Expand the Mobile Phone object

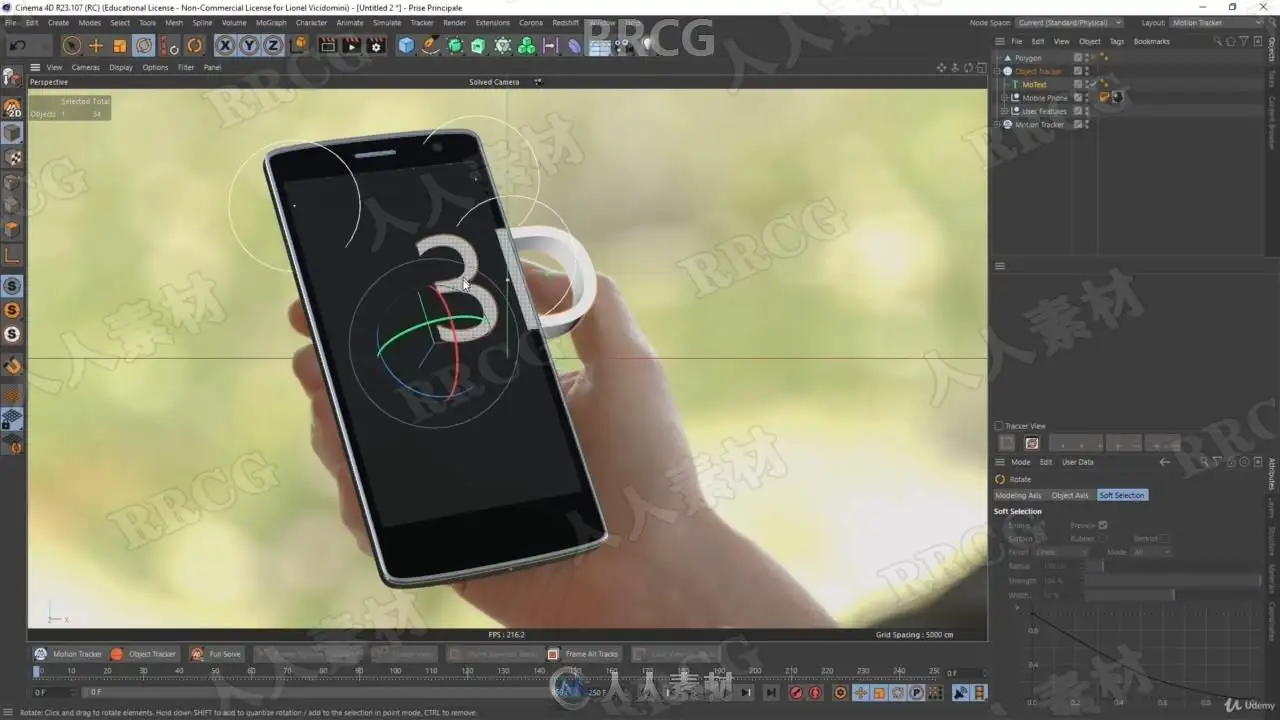click(x=1005, y=98)
